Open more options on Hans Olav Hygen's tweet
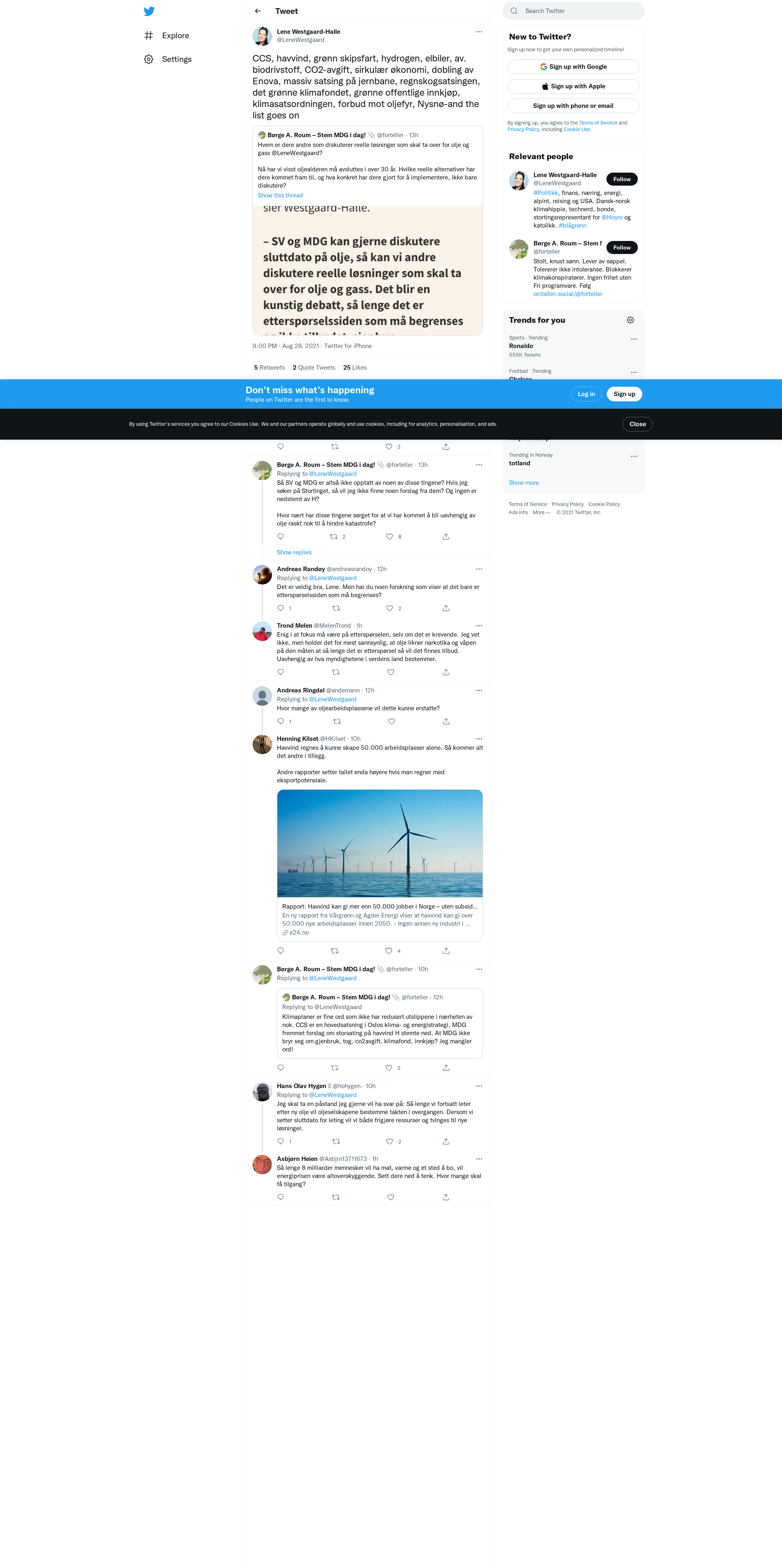Image resolution: width=782 pixels, height=1568 pixels. tap(479, 1086)
